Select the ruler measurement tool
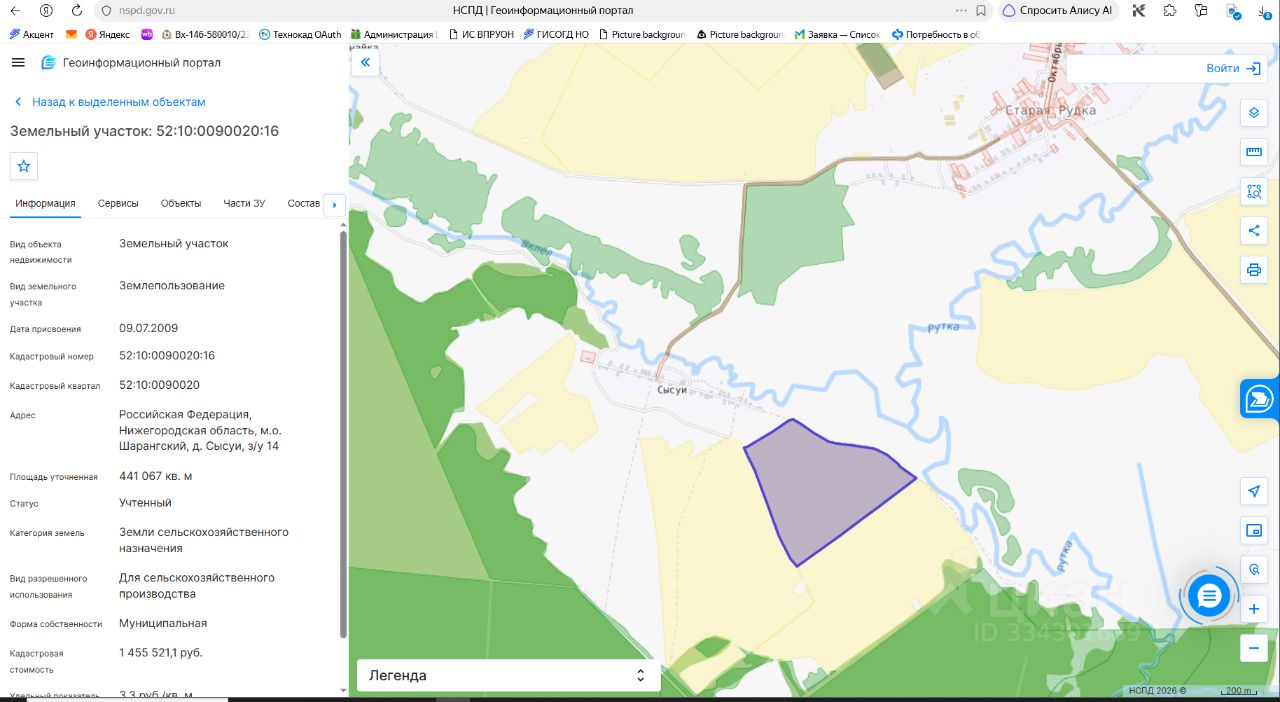1280x702 pixels. (x=1254, y=152)
